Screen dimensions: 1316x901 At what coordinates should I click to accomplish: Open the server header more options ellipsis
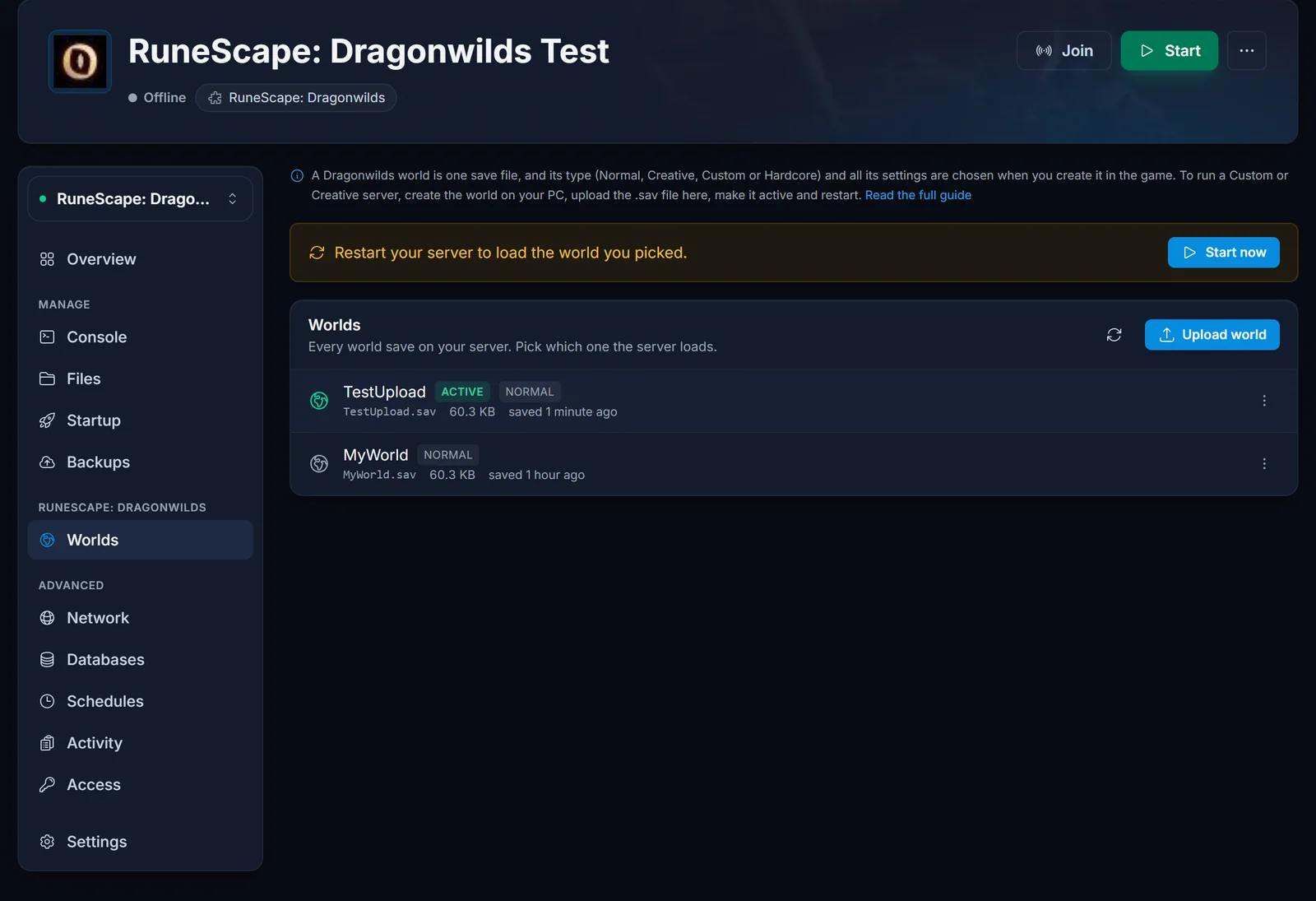pyautogui.click(x=1247, y=51)
